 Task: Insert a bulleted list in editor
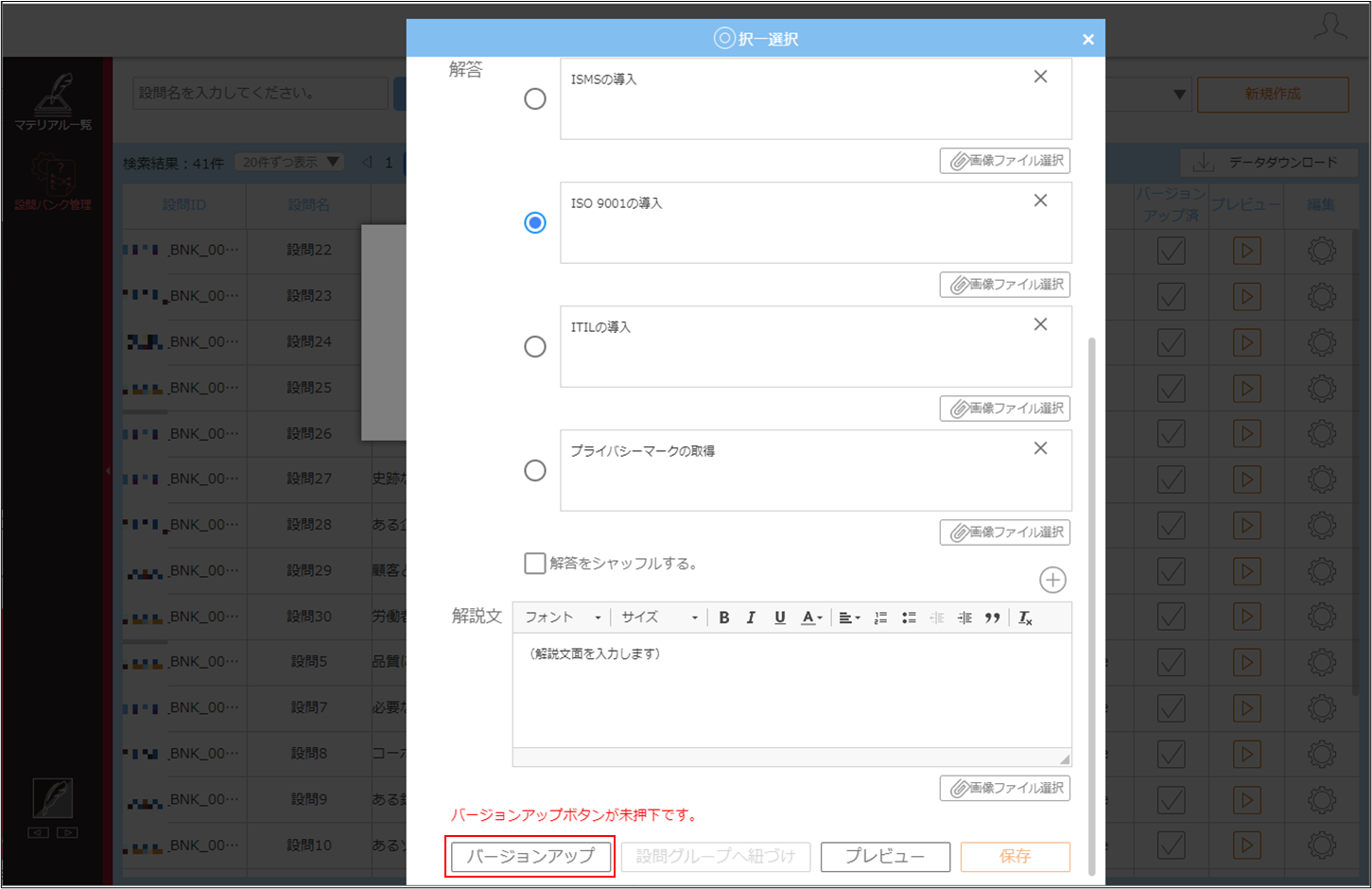909,618
